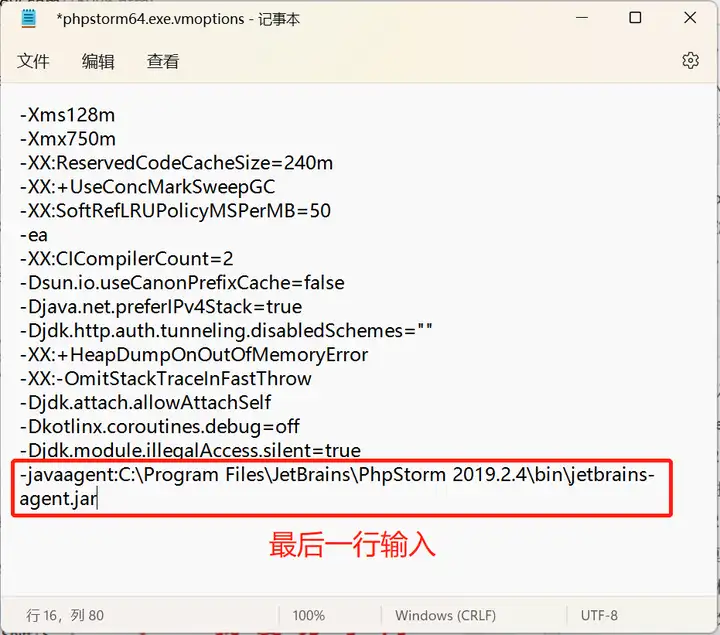This screenshot has width=720, height=635.
Task: Click the UTF-8 encoding status entry
Action: (x=599, y=615)
